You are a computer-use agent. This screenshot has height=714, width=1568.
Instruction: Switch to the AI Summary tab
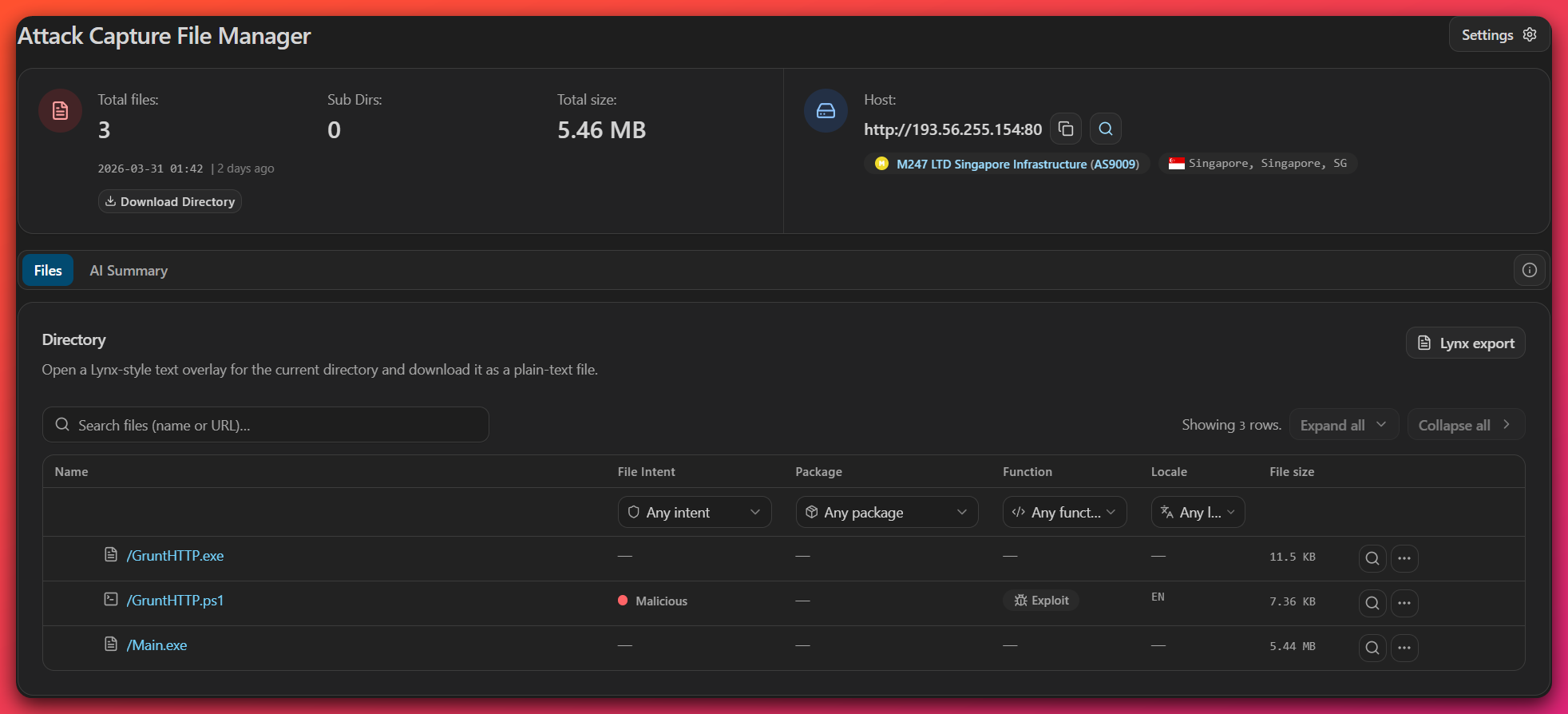pos(129,271)
